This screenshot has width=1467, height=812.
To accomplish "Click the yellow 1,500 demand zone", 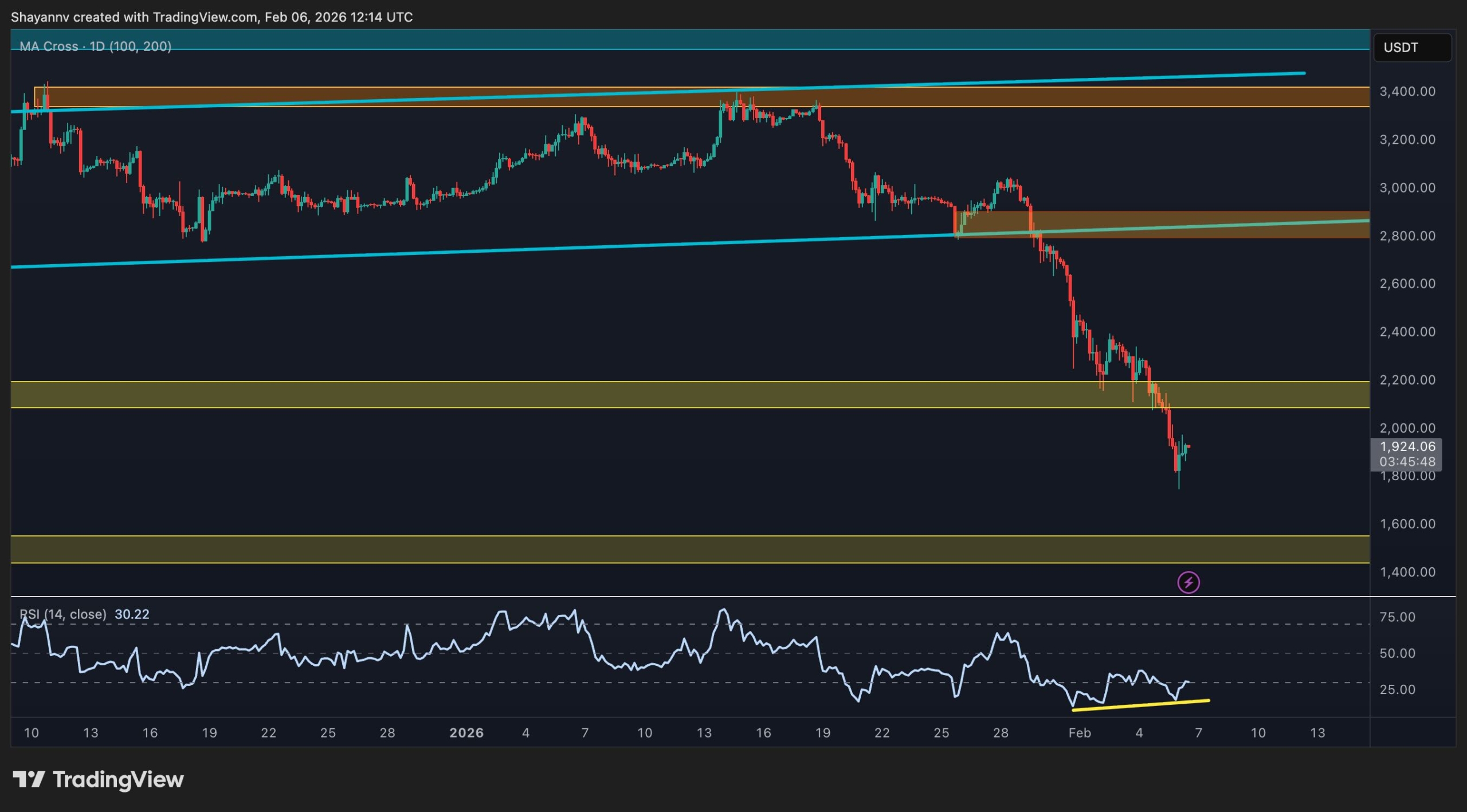I will (x=573, y=550).
